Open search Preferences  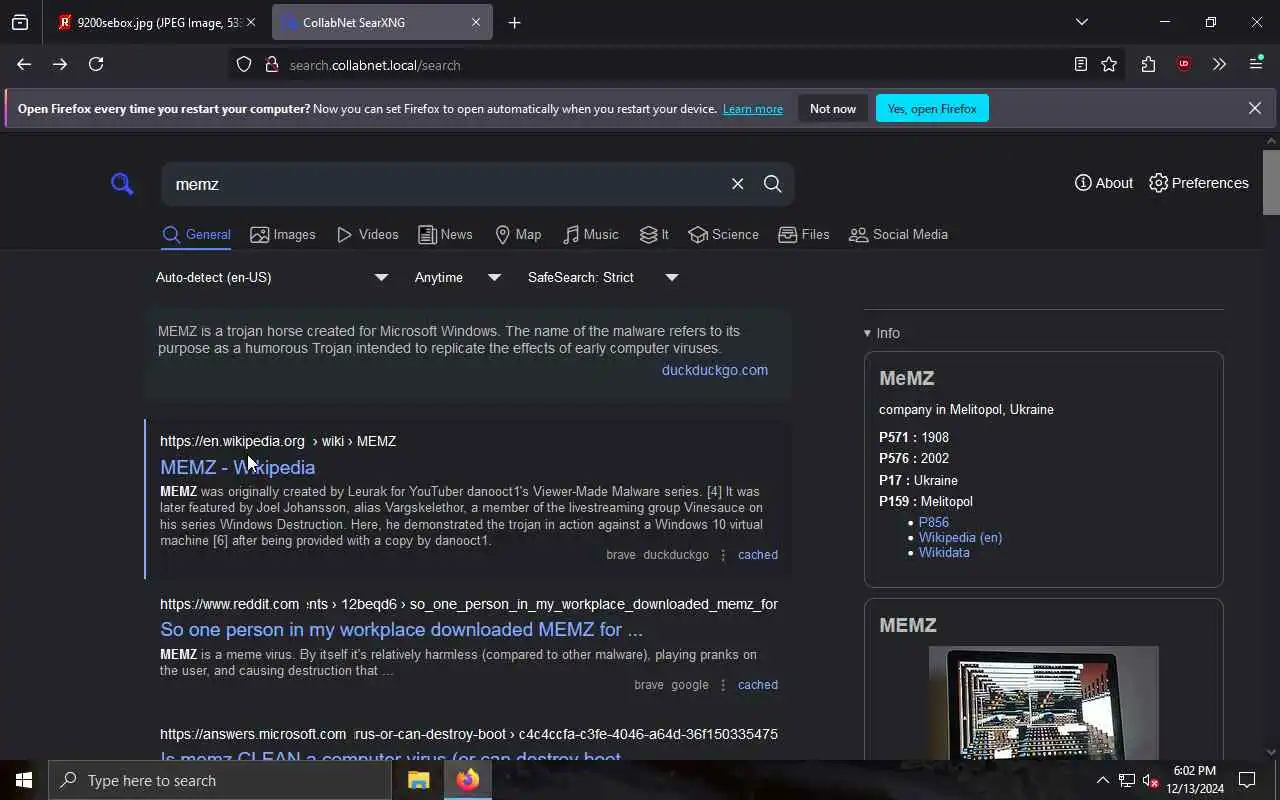click(x=1199, y=183)
